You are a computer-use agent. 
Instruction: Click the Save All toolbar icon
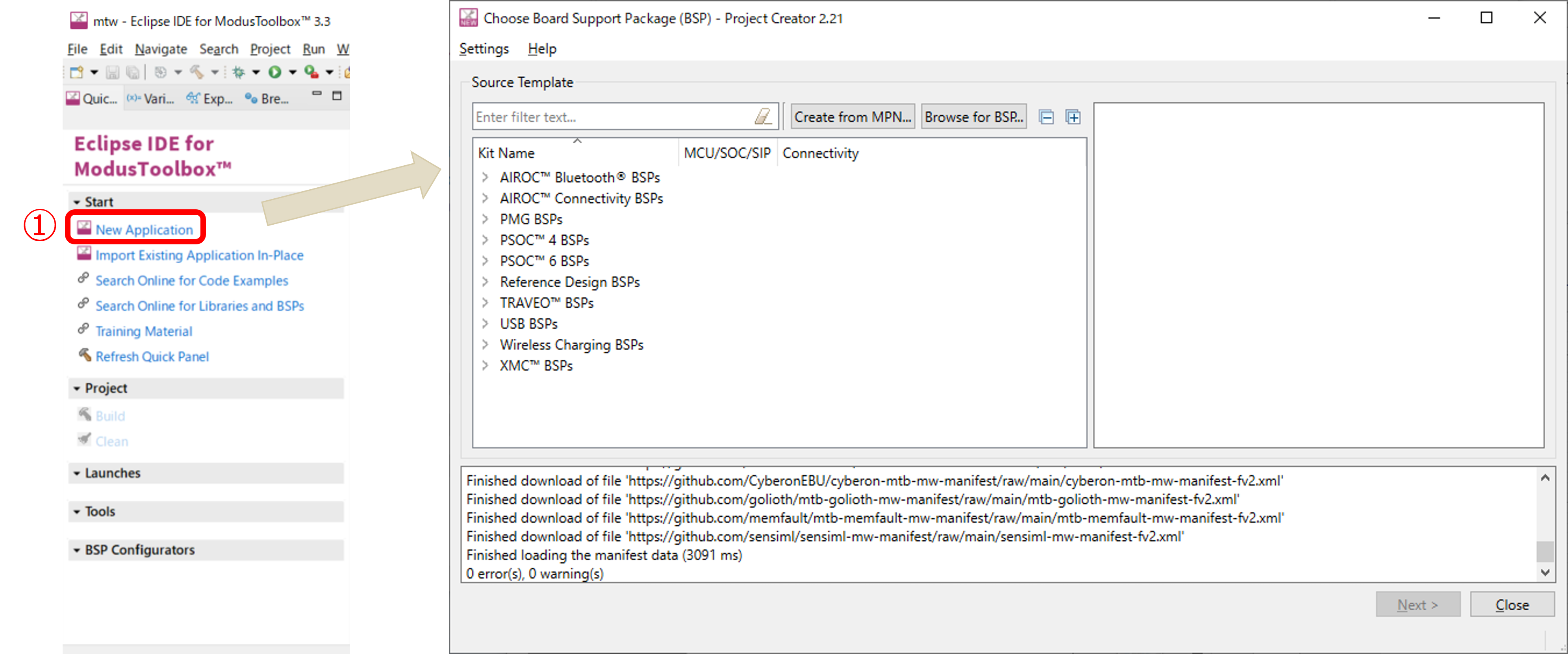133,72
